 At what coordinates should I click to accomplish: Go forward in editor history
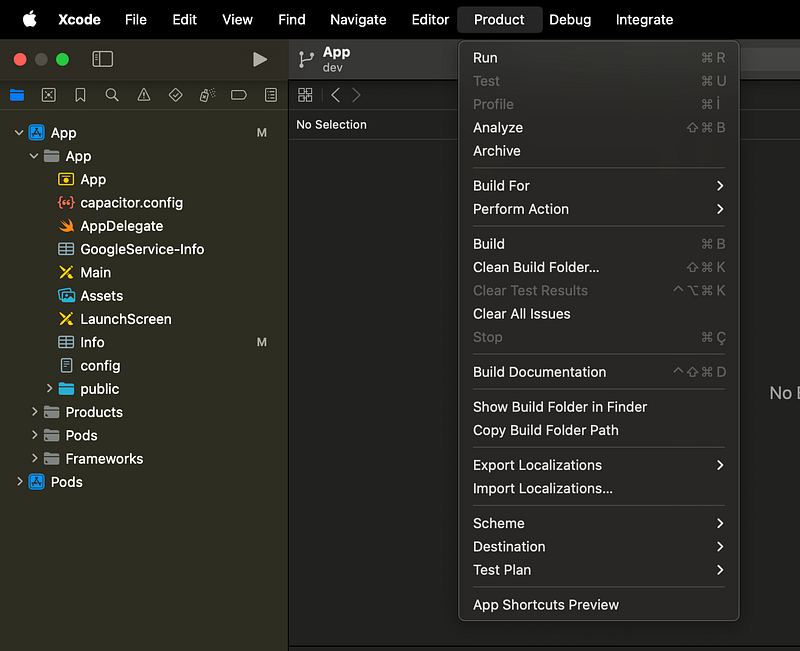(x=356, y=95)
